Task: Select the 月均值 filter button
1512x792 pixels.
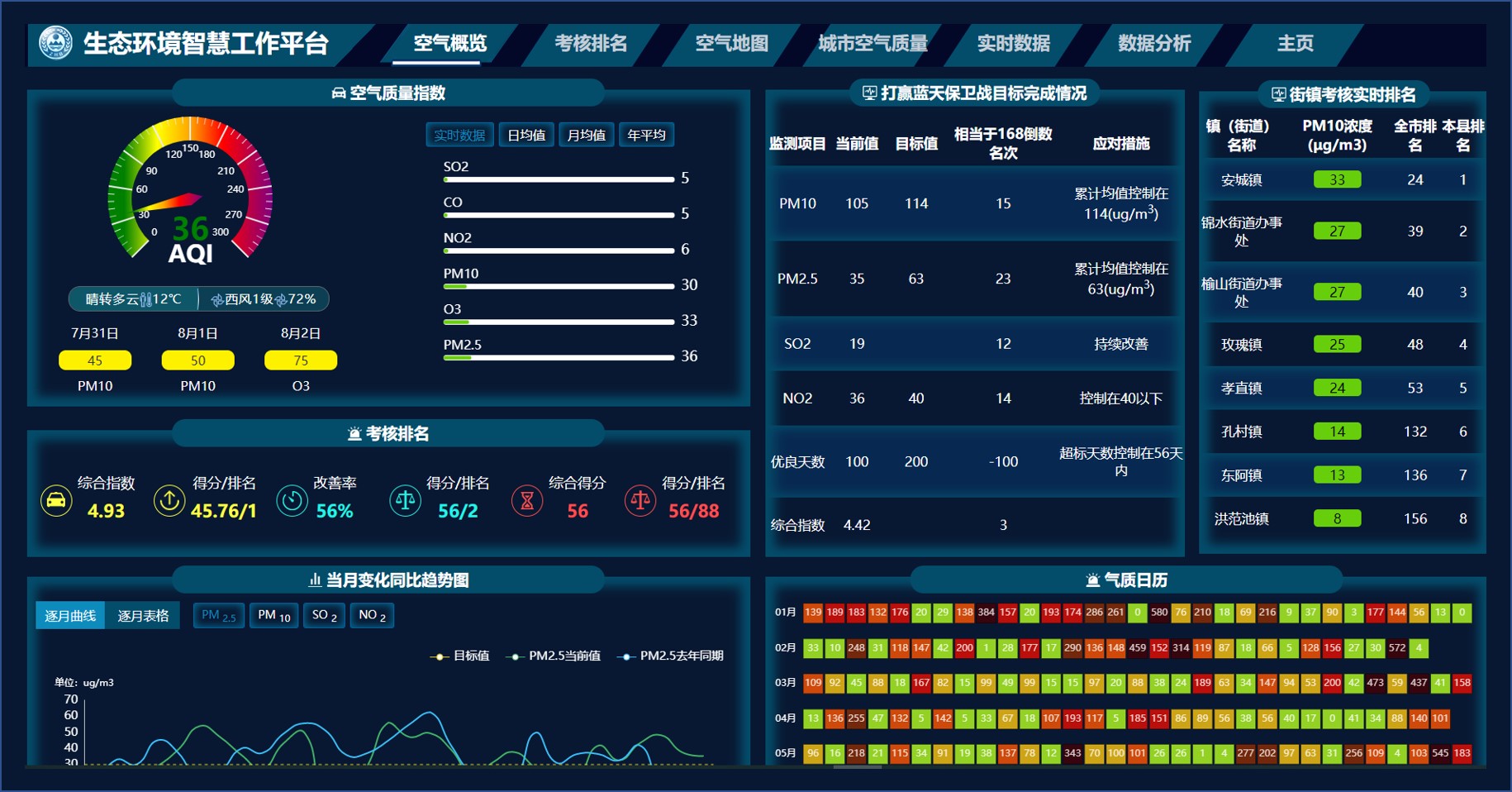Action: [587, 135]
